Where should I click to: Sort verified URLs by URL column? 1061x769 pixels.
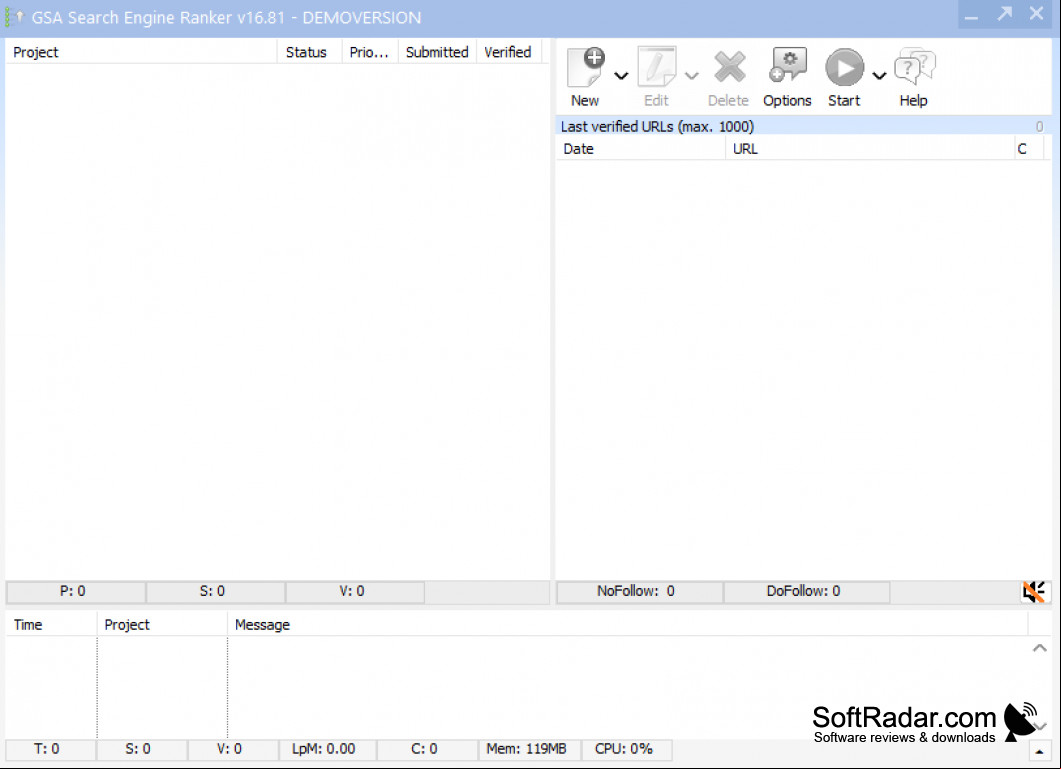(x=870, y=149)
